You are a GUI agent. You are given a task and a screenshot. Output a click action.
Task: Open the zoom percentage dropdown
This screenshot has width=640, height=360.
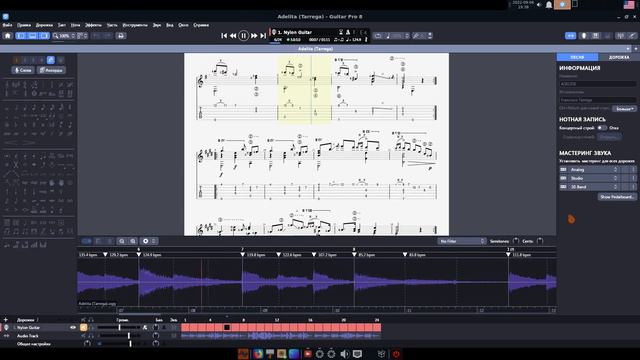tap(64, 36)
